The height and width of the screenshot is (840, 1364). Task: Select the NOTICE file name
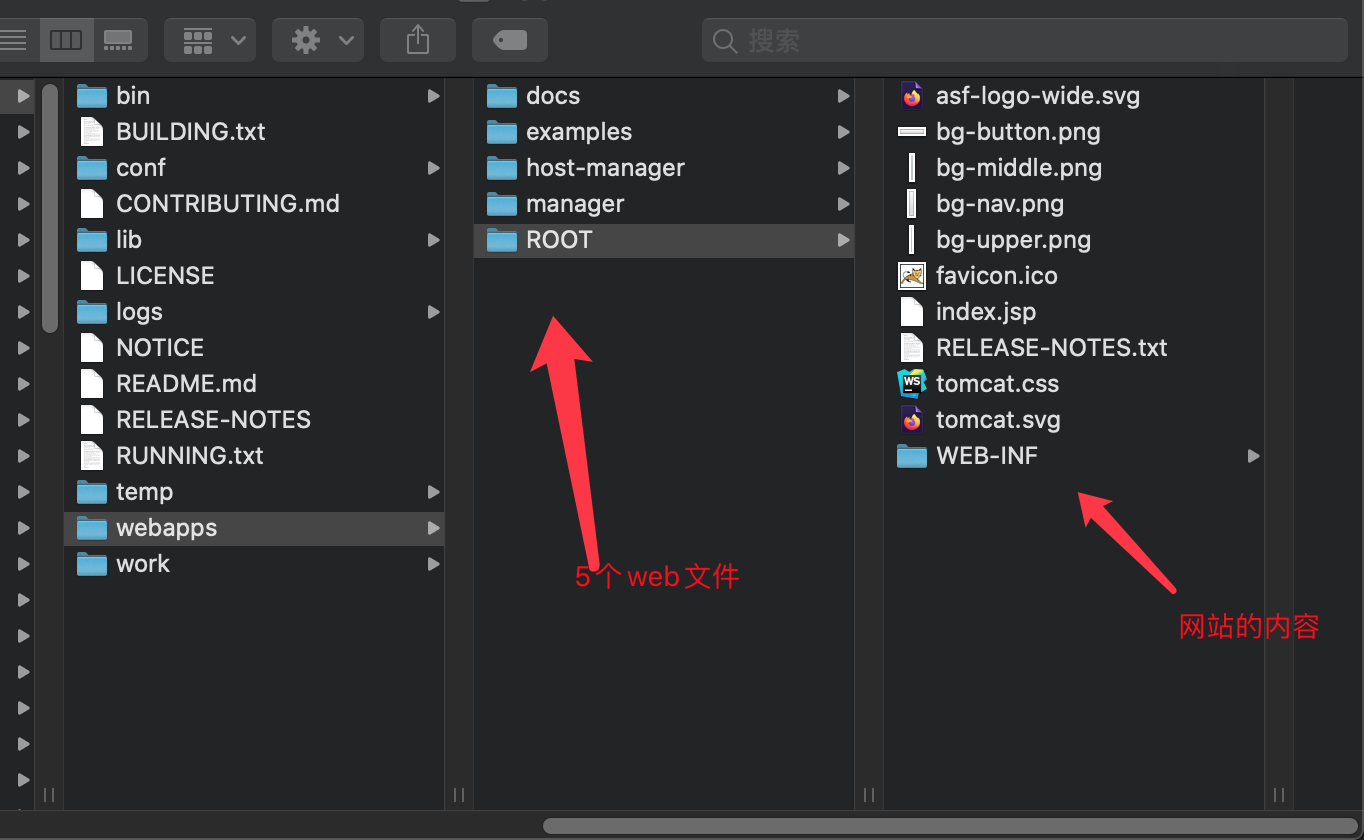pos(160,348)
